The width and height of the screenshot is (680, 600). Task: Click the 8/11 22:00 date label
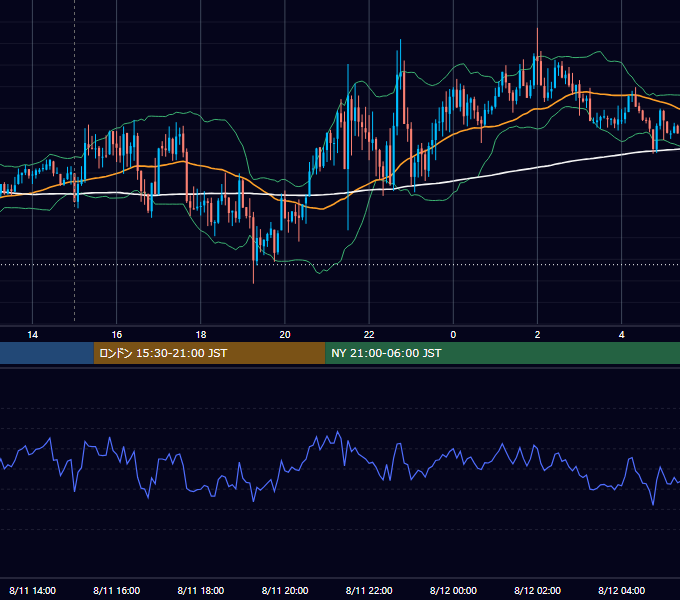tap(369, 590)
